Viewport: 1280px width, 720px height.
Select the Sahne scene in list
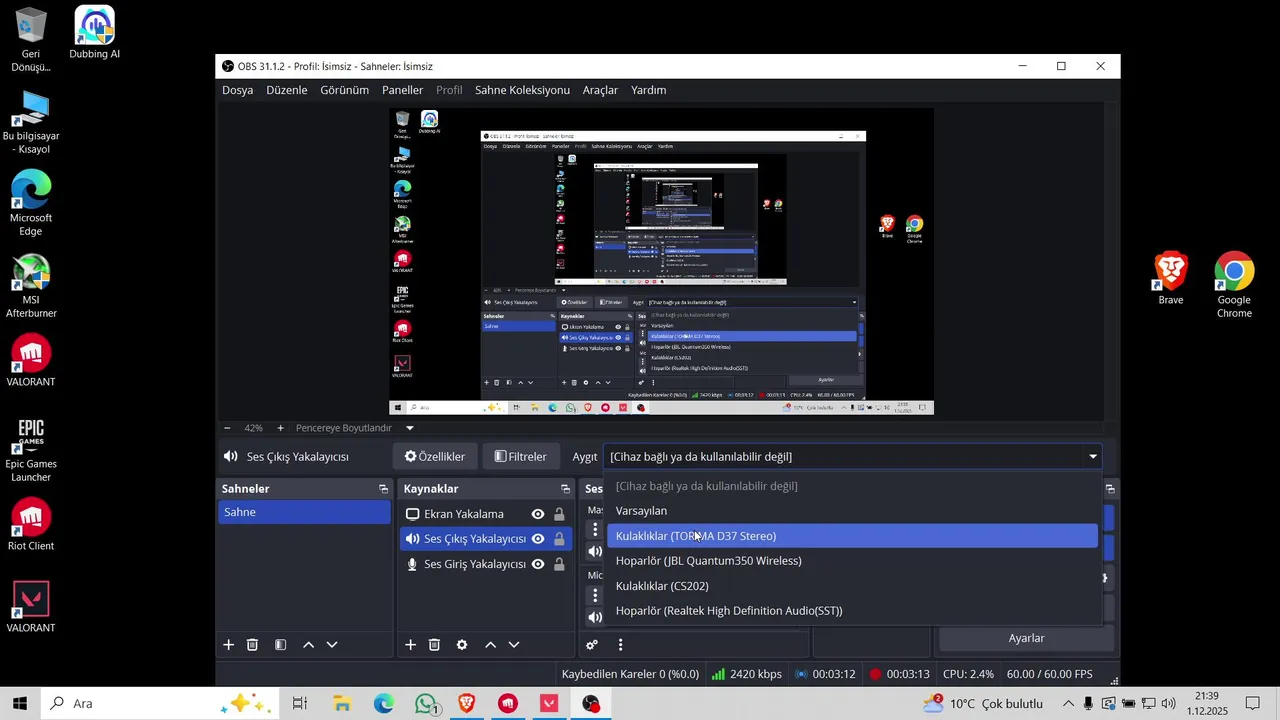pos(304,512)
